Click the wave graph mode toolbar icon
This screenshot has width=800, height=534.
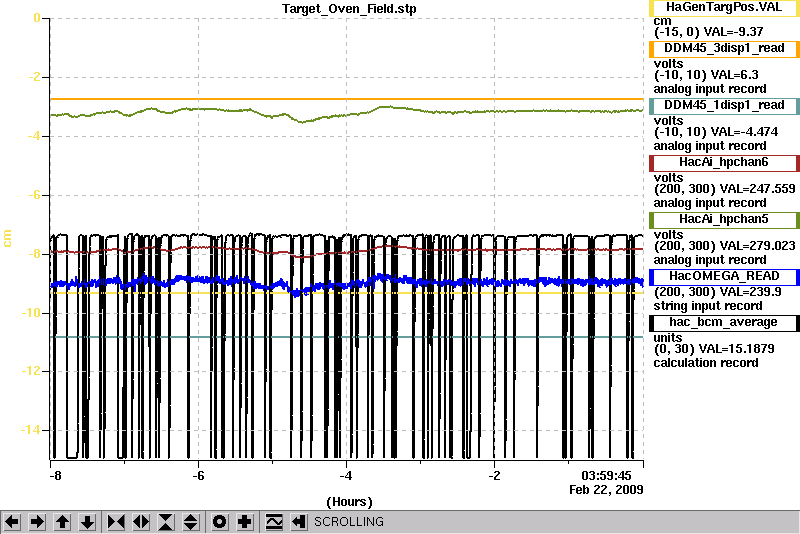pos(274,522)
